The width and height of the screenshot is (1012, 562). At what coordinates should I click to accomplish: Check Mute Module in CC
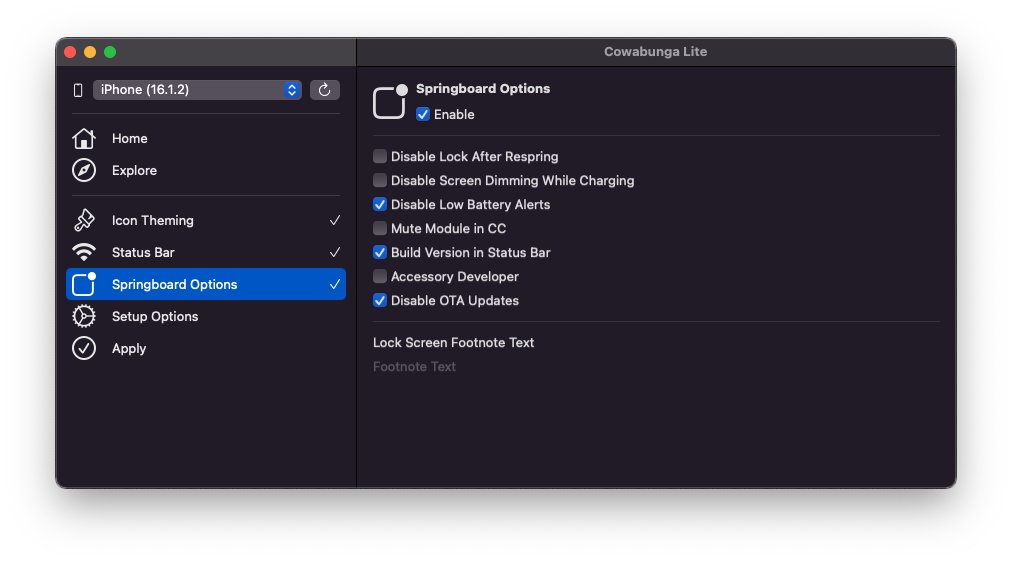coord(380,228)
